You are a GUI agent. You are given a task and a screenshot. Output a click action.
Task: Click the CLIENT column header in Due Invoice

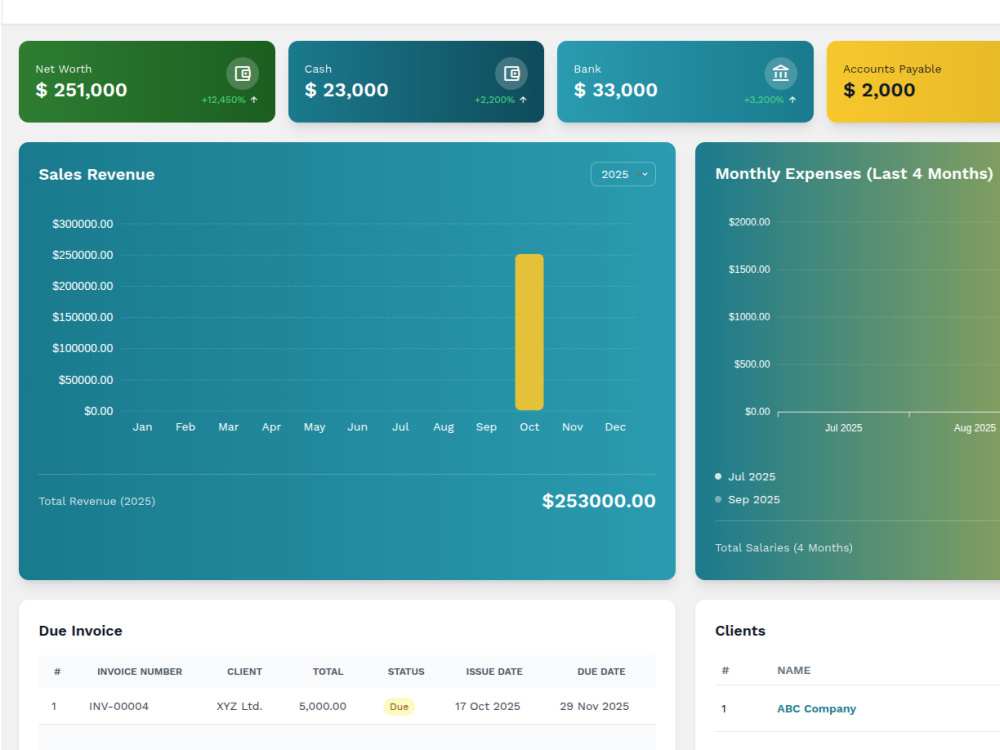(244, 672)
